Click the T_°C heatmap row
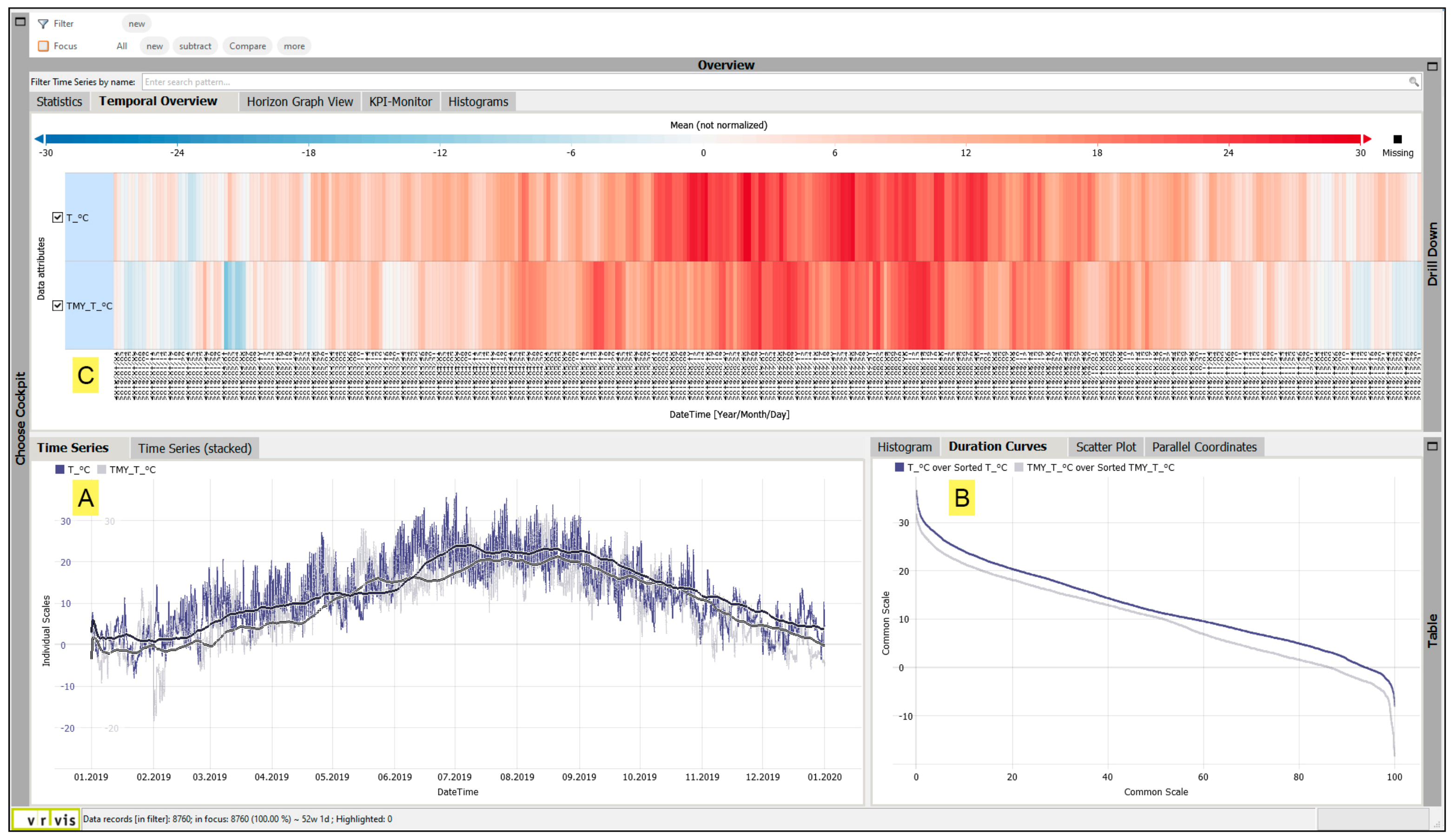 point(743,217)
